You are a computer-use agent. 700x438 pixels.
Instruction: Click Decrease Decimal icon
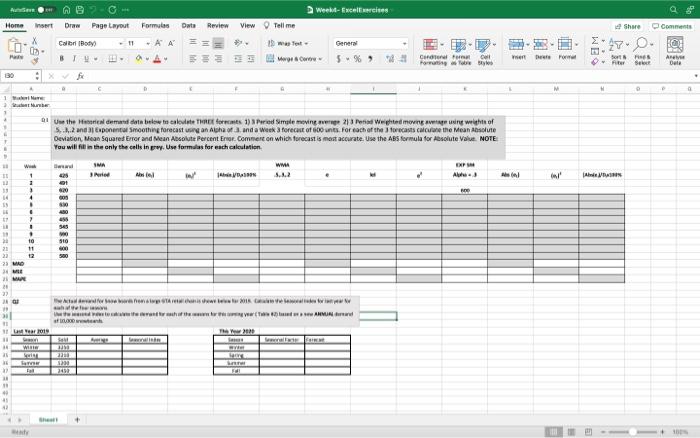point(403,58)
